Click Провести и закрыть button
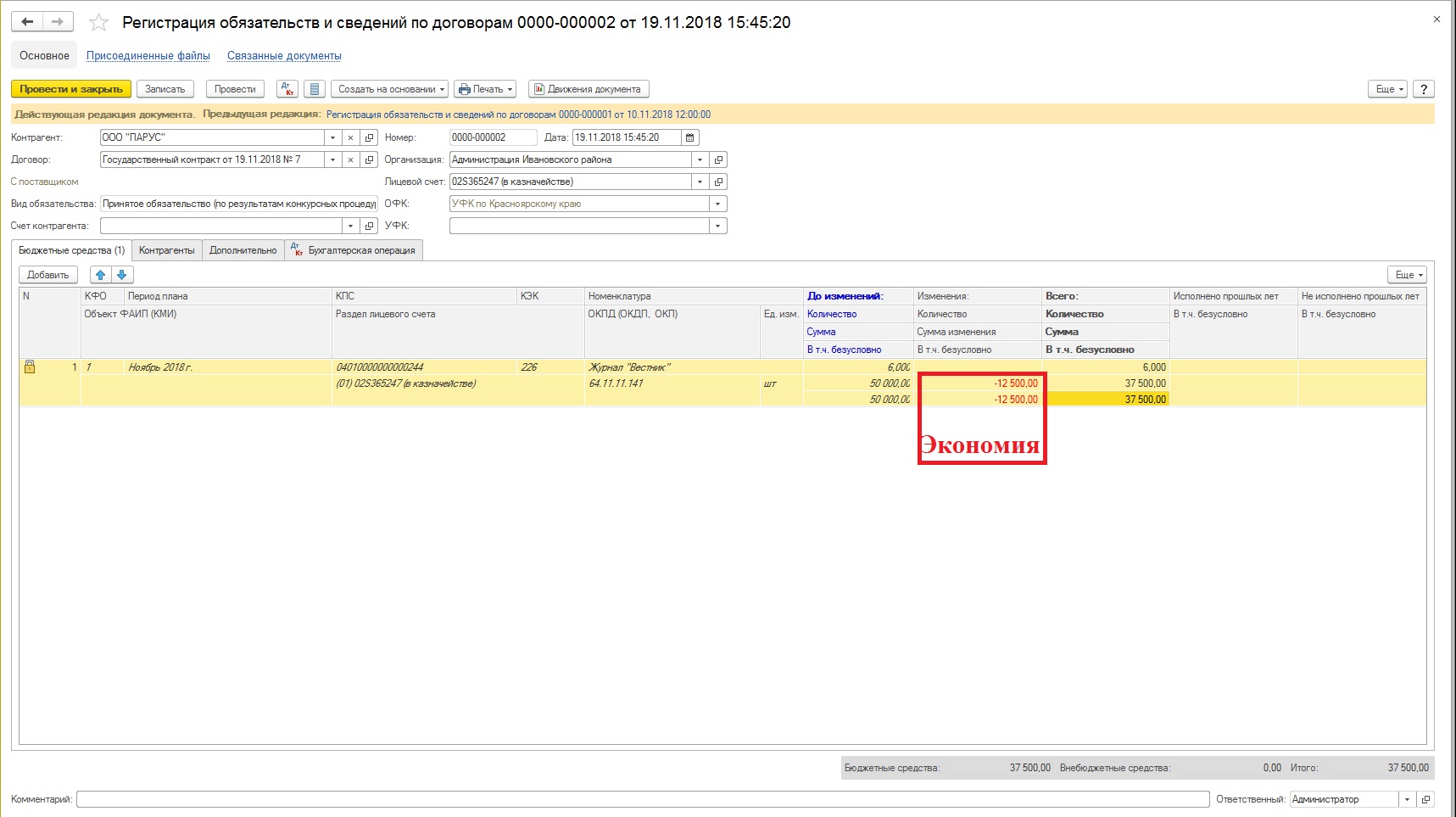The height and width of the screenshot is (817, 1456). point(71,89)
